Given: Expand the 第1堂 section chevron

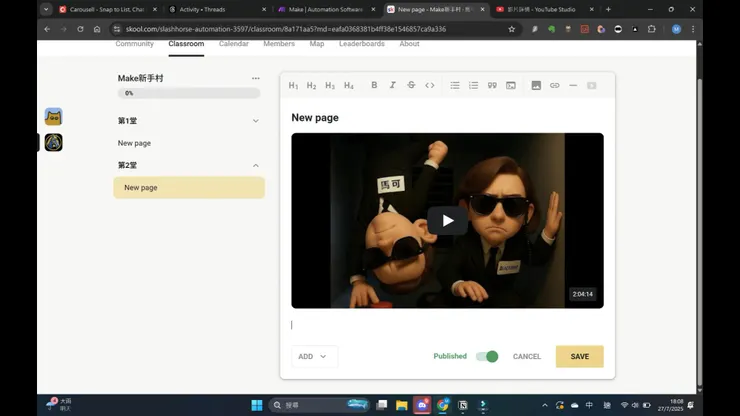Looking at the screenshot, I should [255, 121].
